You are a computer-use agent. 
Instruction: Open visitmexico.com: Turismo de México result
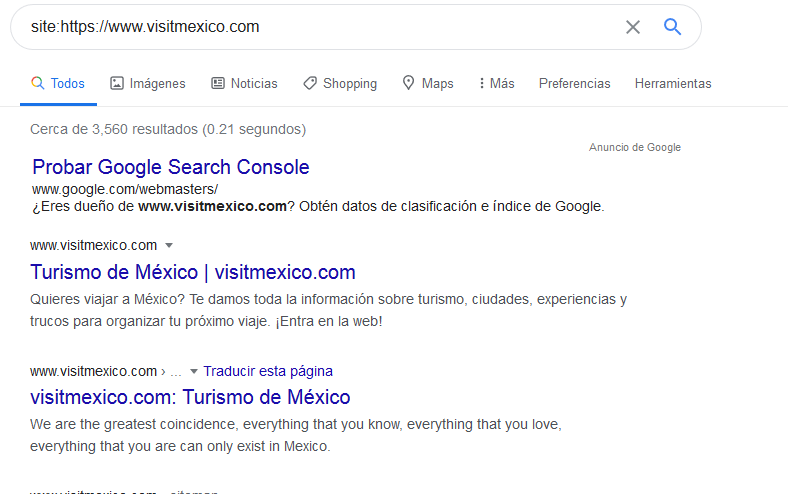[190, 397]
